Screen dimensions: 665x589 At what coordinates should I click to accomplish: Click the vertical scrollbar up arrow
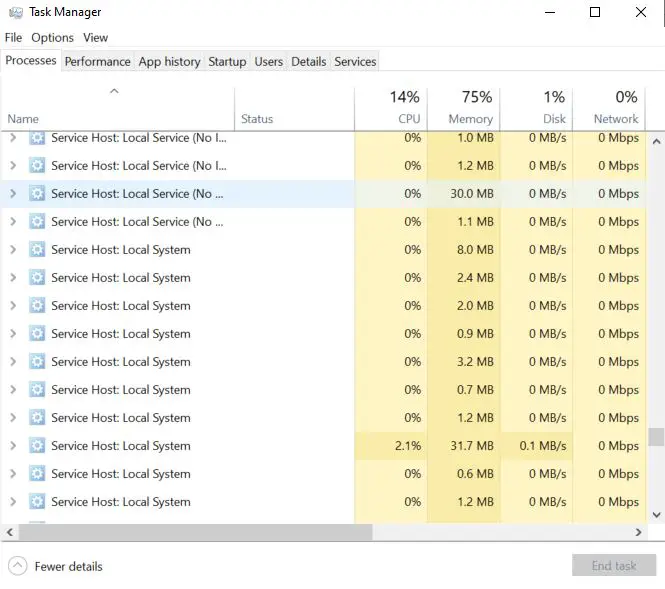(657, 142)
